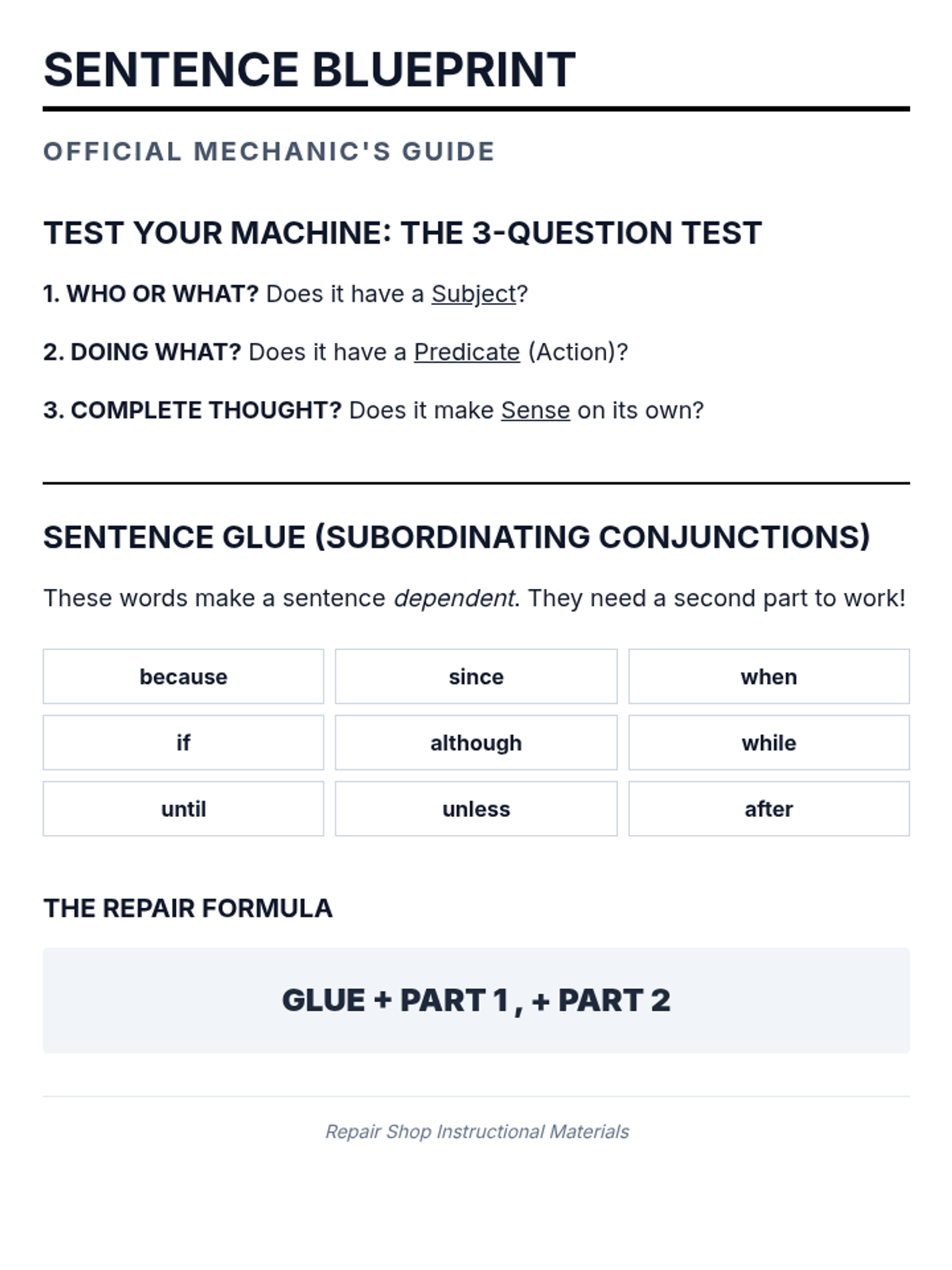Click the GLUE + PART 1 formula box
The image size is (952, 1270).
(476, 1000)
